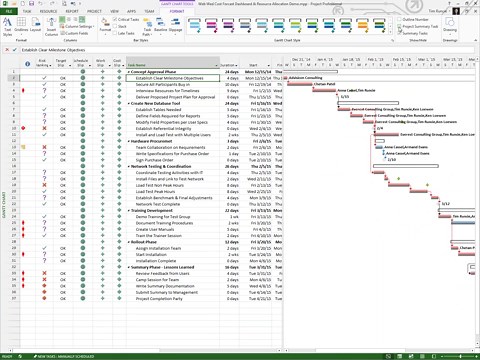Toggle Project Summary Task checkbox

pos(399,26)
